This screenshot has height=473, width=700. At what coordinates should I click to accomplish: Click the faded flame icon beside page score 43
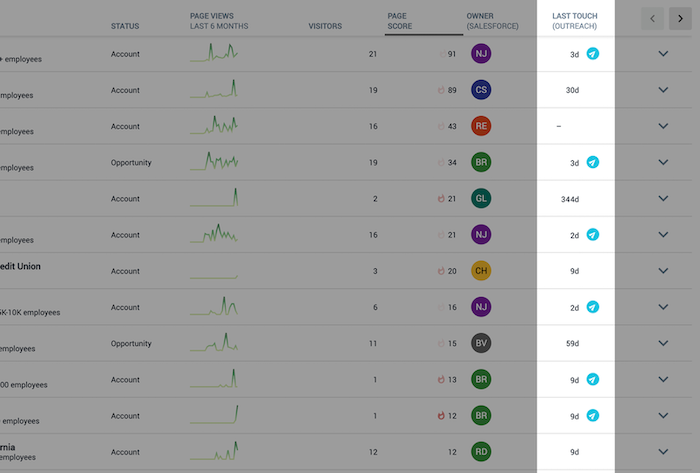click(441, 126)
